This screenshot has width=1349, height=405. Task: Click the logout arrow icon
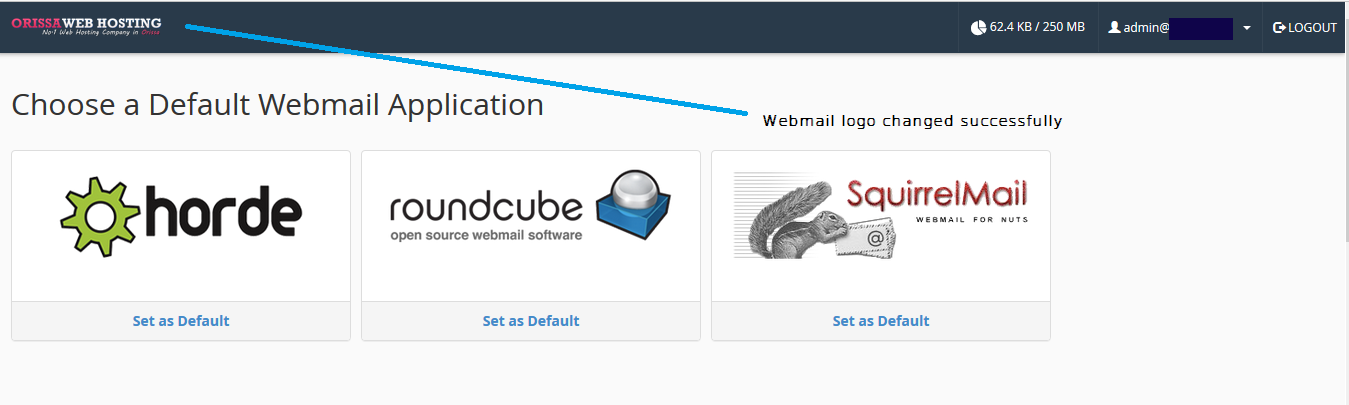pyautogui.click(x=1279, y=28)
